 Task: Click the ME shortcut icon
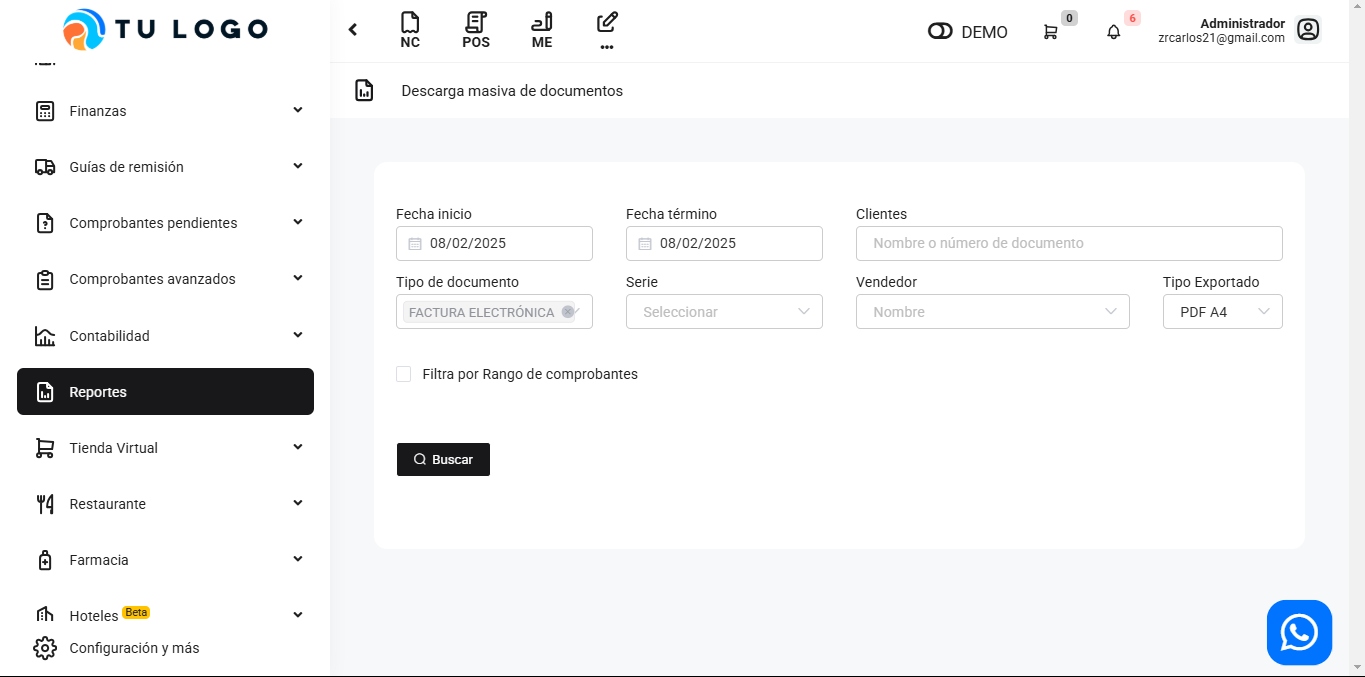[542, 30]
